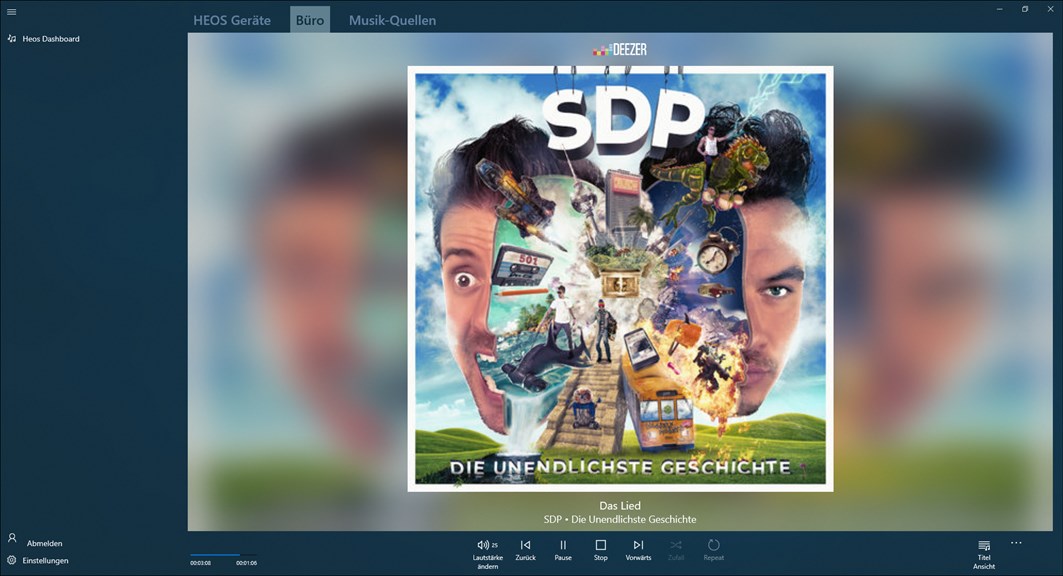Minimize the application window
This screenshot has height=576, width=1063.
999,9
